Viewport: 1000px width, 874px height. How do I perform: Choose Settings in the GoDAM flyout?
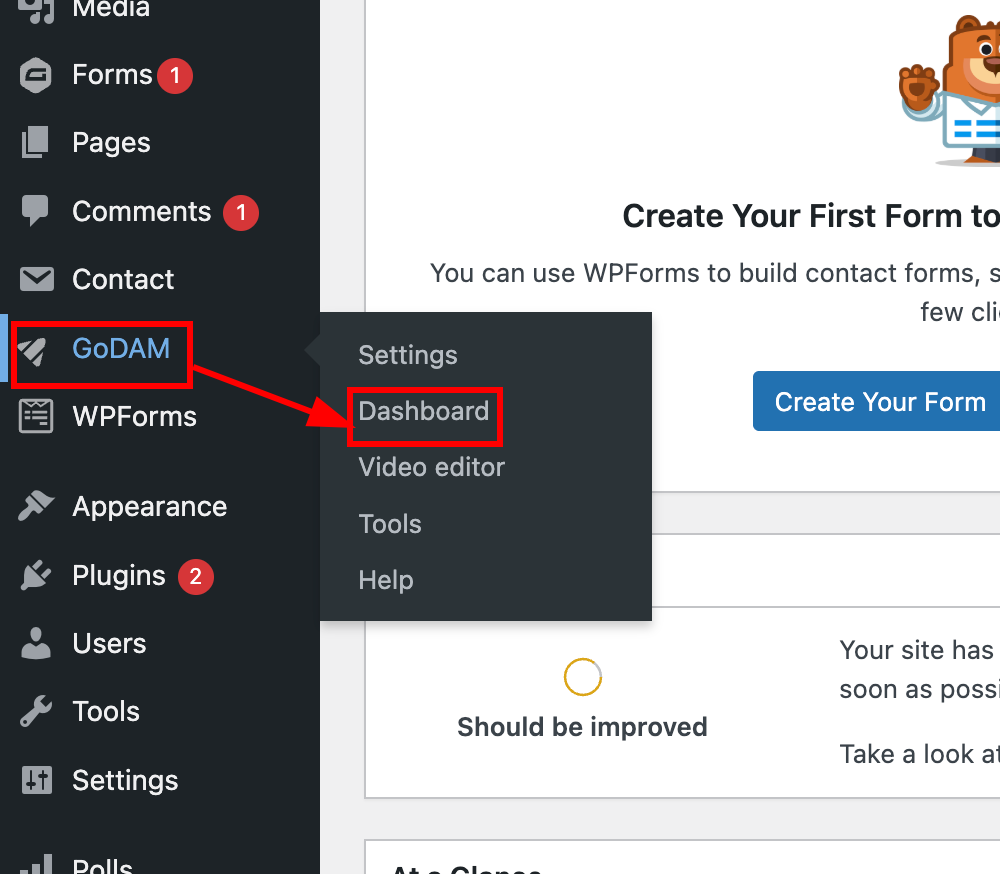[408, 355]
